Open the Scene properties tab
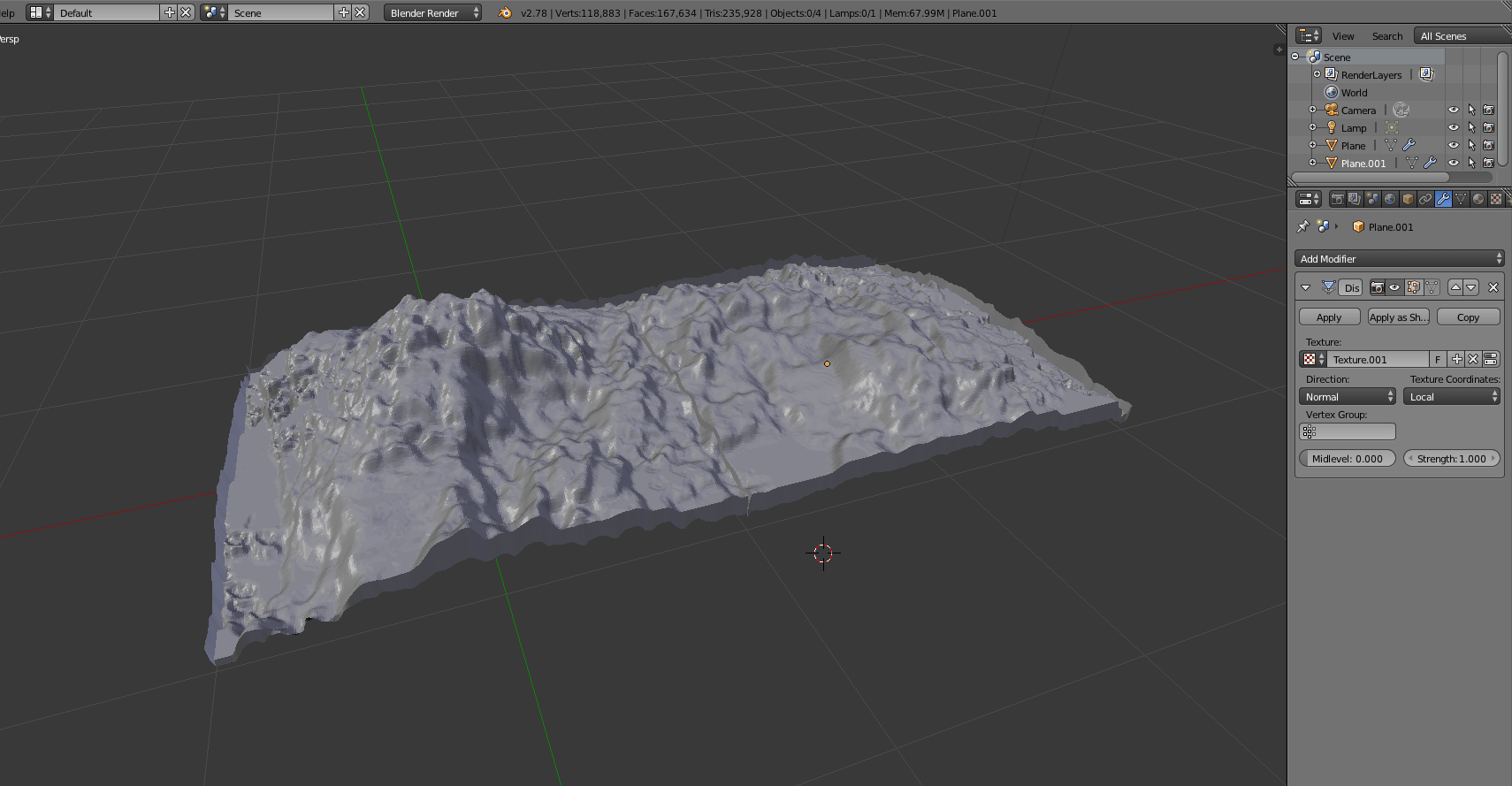Image resolution: width=1512 pixels, height=786 pixels. click(x=1372, y=199)
